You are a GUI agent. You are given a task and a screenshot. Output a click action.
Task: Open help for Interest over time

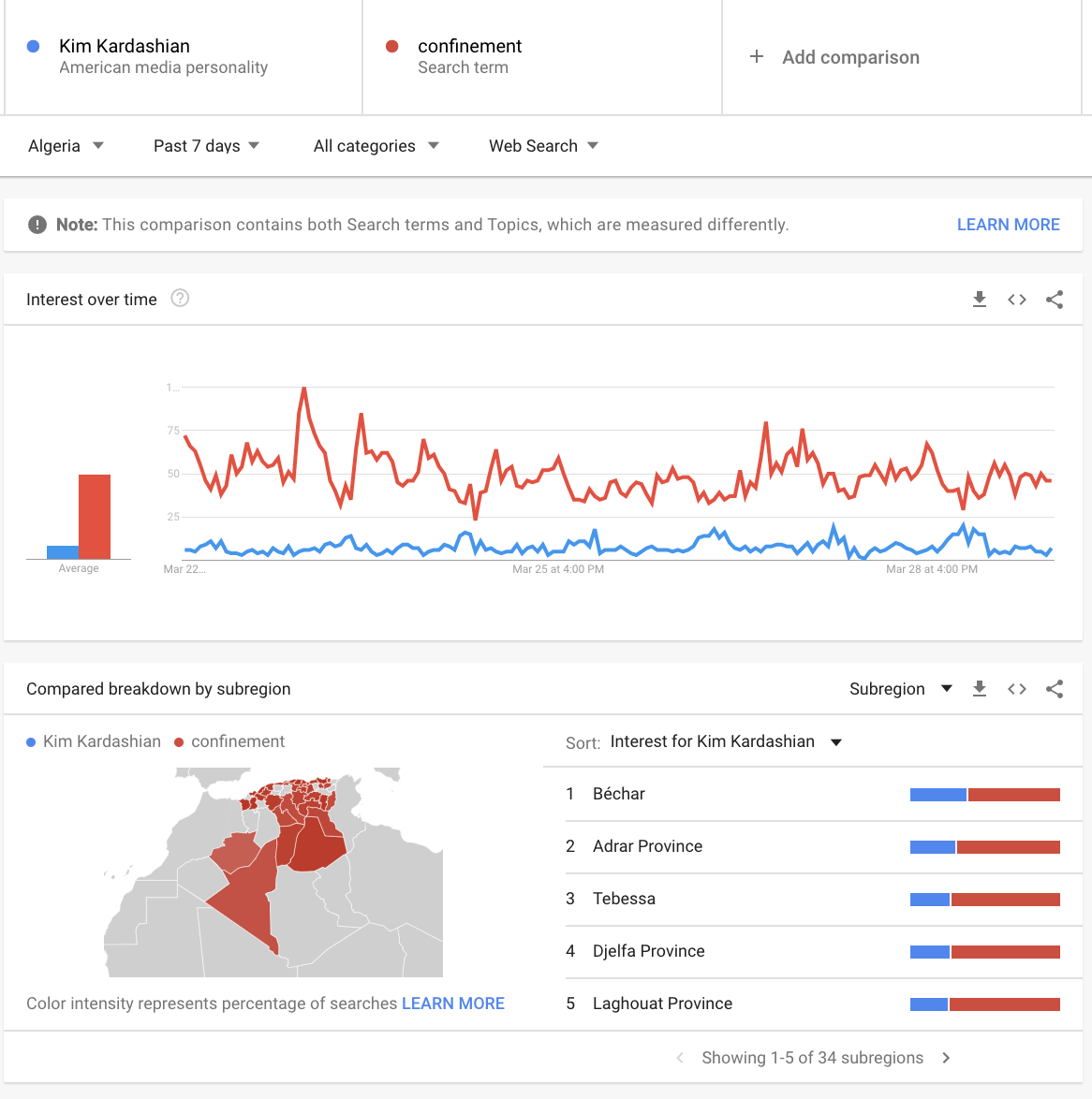click(181, 299)
